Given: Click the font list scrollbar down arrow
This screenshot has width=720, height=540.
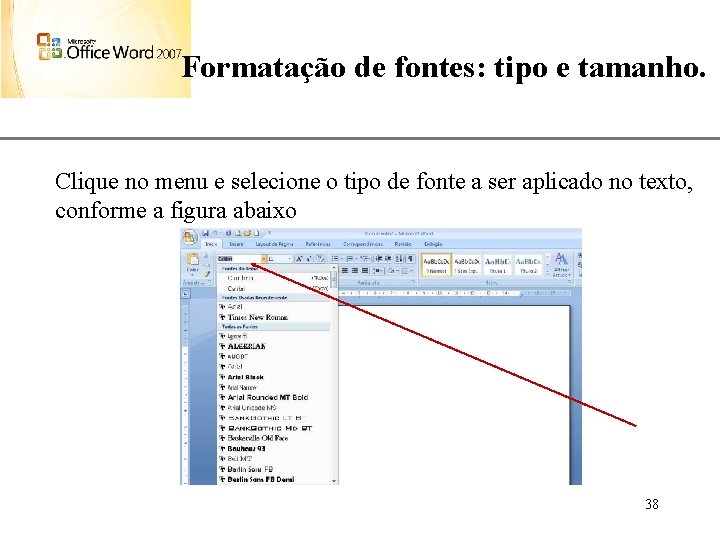Looking at the screenshot, I should tap(334, 481).
